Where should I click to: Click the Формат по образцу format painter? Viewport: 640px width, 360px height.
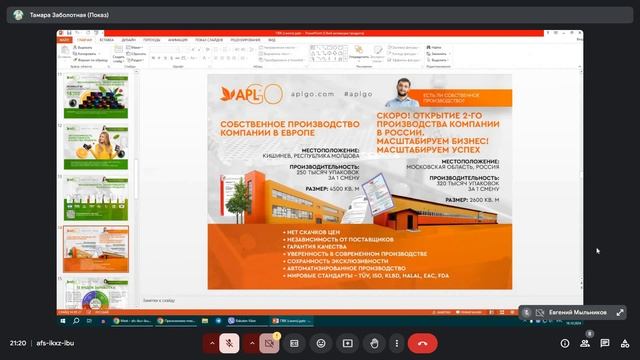91,60
